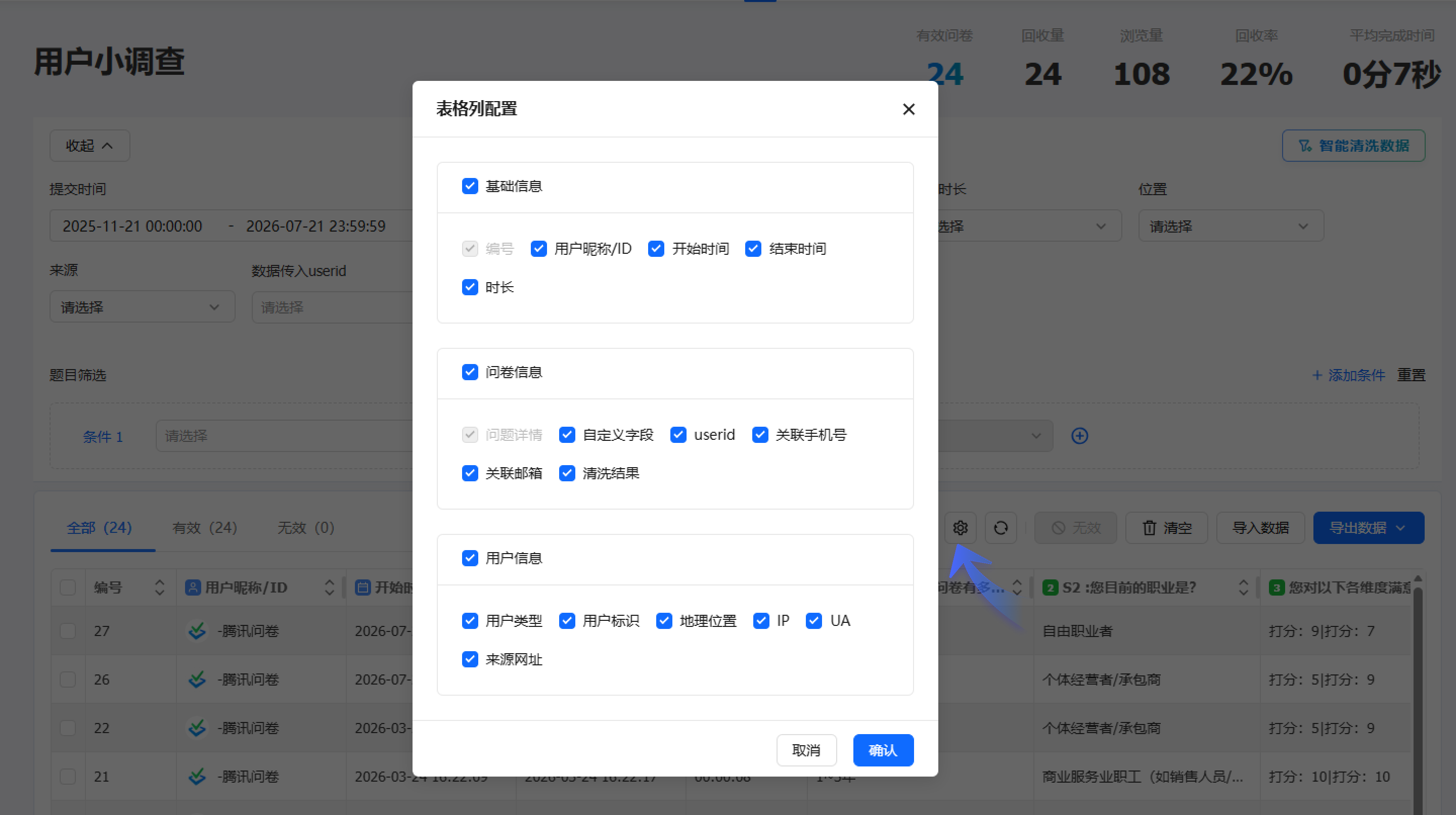Viewport: 1456px width, 815px height.
Task: Click 添加条件 link
Action: pyautogui.click(x=1349, y=375)
